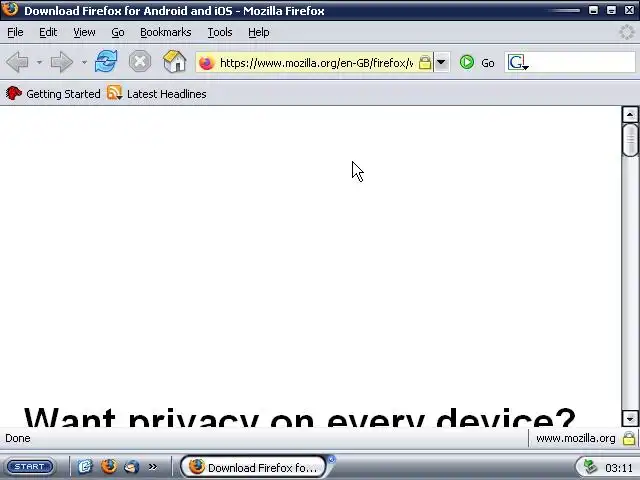The width and height of the screenshot is (640, 480).
Task: Open the Help menu
Action: click(259, 32)
